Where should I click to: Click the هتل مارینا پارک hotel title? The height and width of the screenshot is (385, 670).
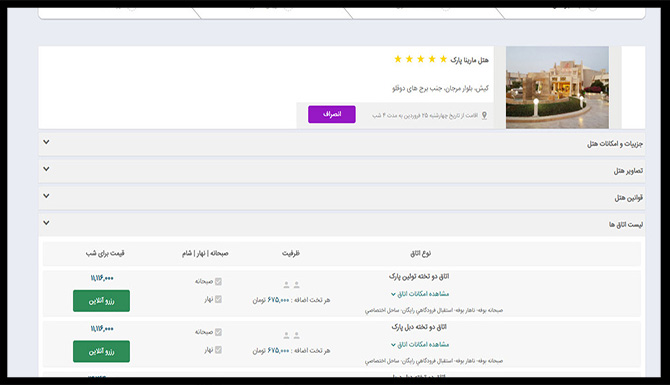pos(469,60)
